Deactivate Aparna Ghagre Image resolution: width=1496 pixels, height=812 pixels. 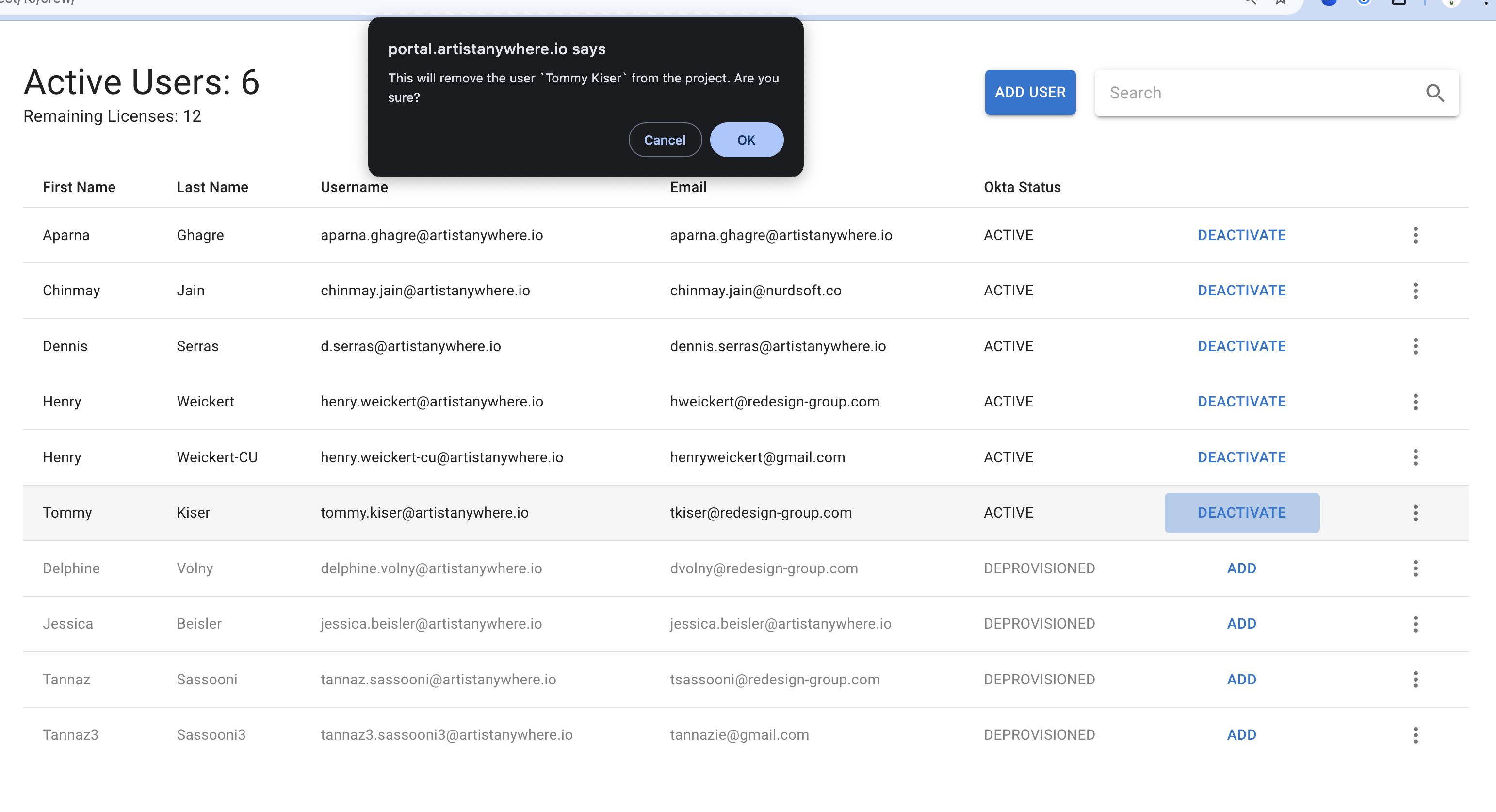(1242, 235)
